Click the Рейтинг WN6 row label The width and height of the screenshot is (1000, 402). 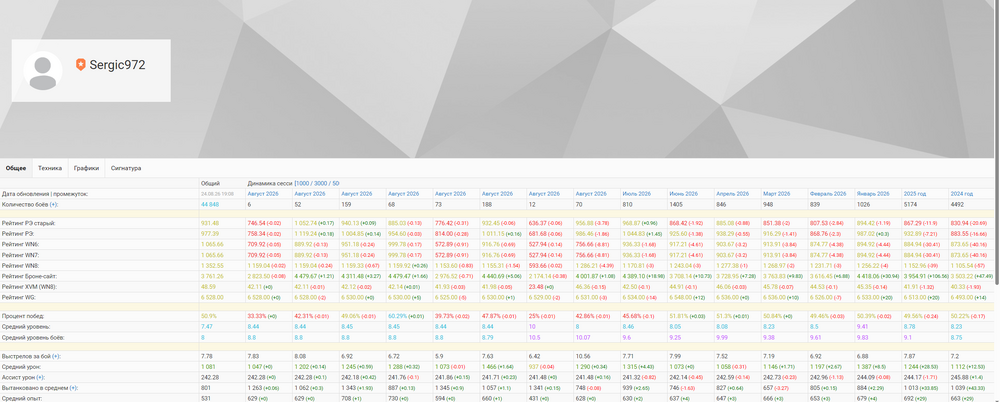(20, 244)
